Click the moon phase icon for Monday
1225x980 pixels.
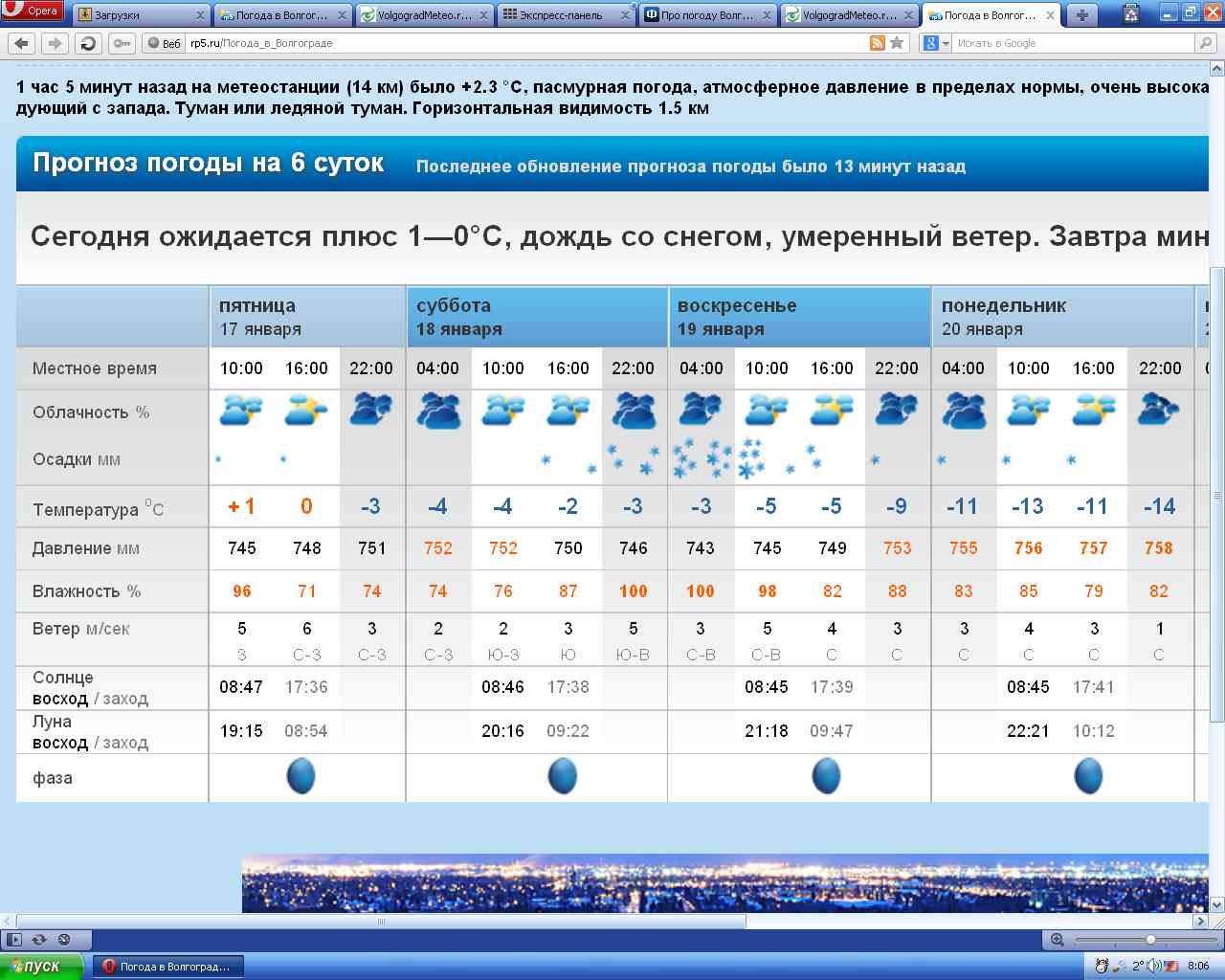[1088, 776]
